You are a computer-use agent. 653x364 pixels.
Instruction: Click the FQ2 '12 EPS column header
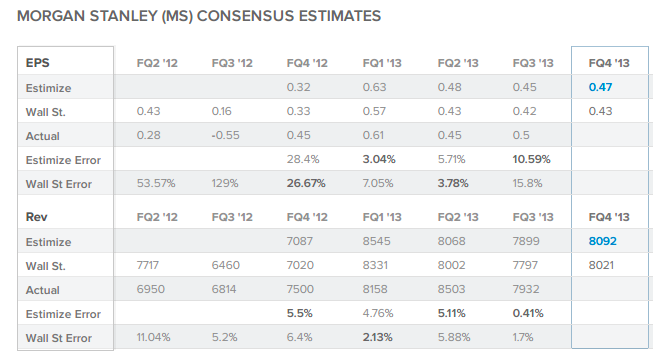(x=157, y=63)
